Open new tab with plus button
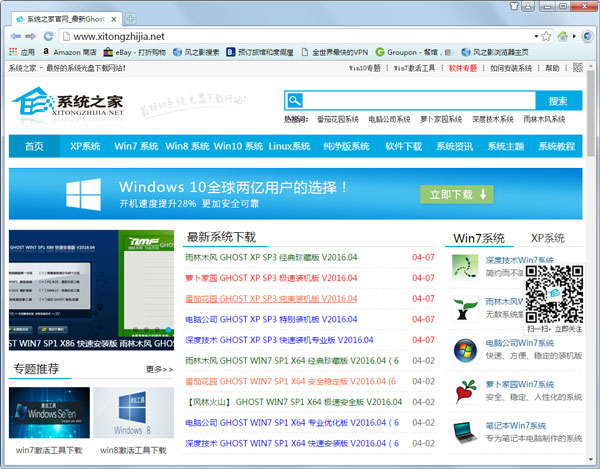The height and width of the screenshot is (469, 600). 130,18
